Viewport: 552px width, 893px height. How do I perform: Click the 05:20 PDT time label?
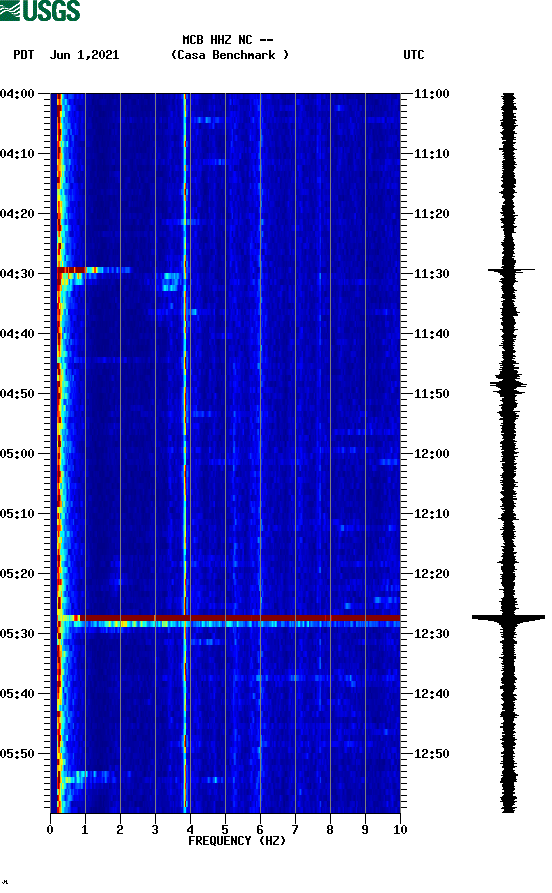(x=17, y=574)
